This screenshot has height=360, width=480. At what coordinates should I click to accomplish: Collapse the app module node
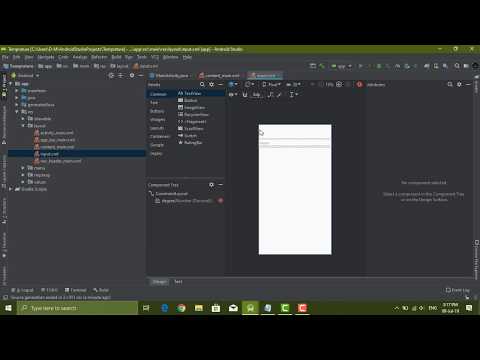(x=11, y=84)
